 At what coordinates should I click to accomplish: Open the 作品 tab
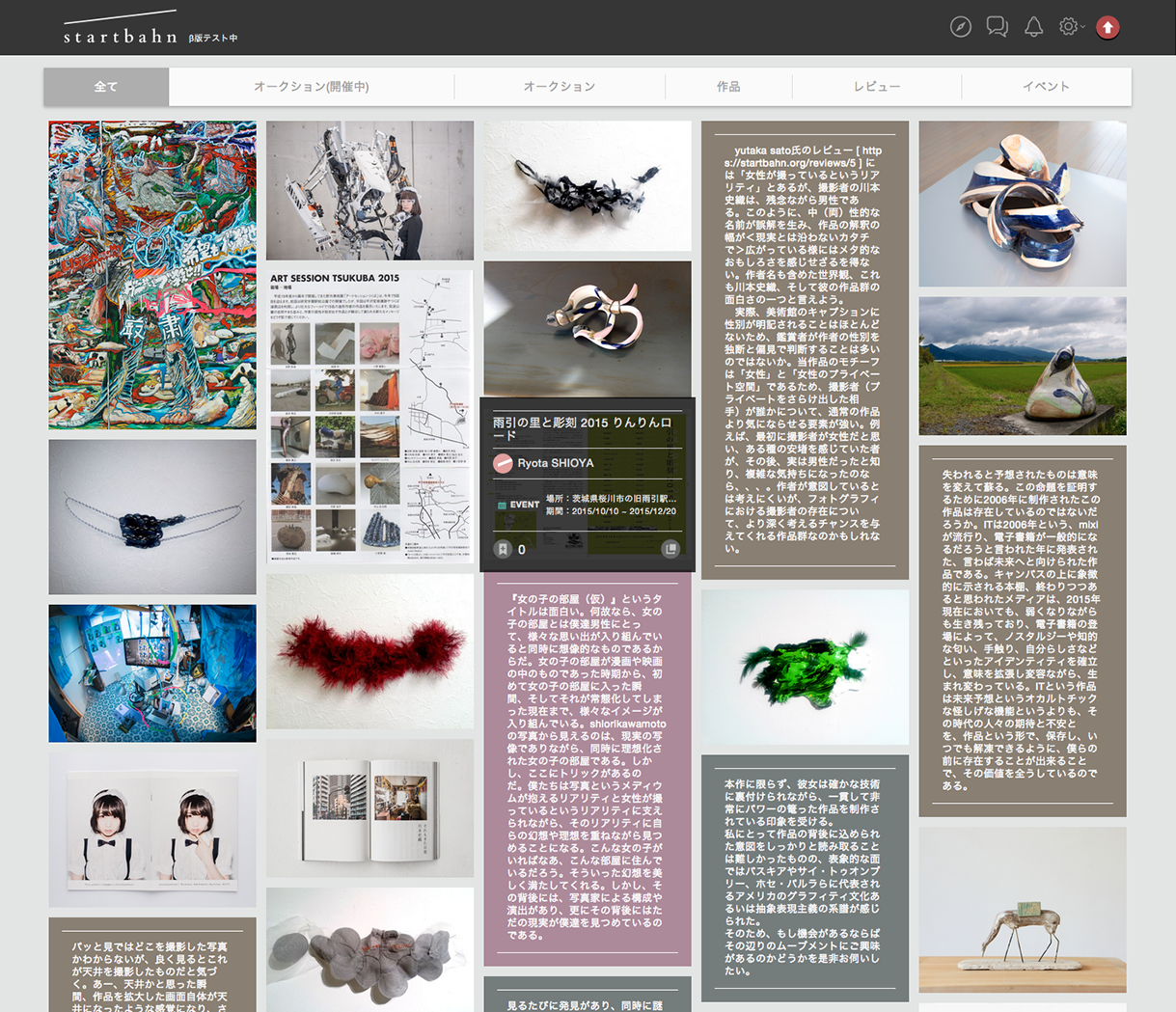[x=728, y=87]
